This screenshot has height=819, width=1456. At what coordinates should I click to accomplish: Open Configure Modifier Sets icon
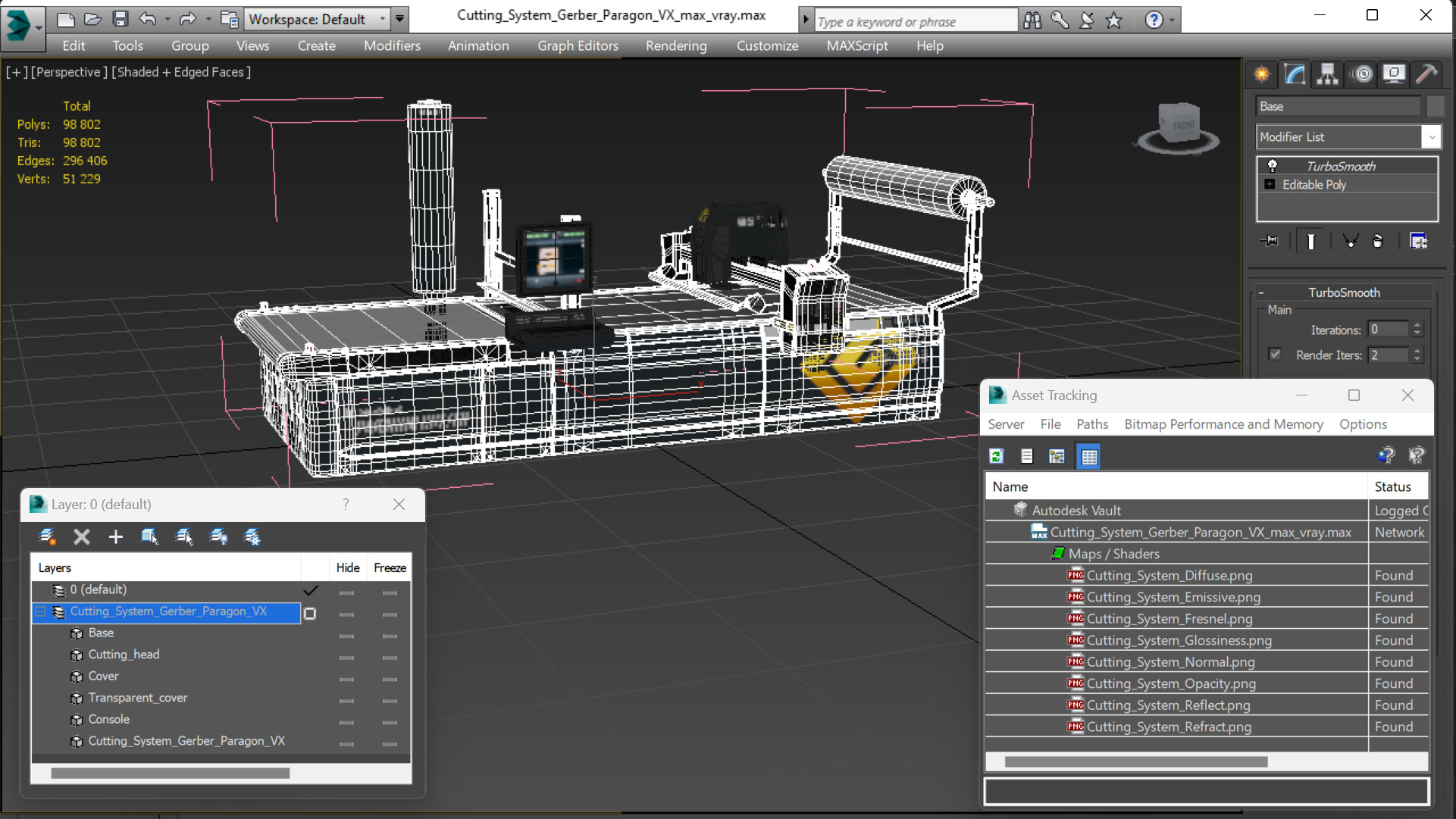click(1418, 241)
